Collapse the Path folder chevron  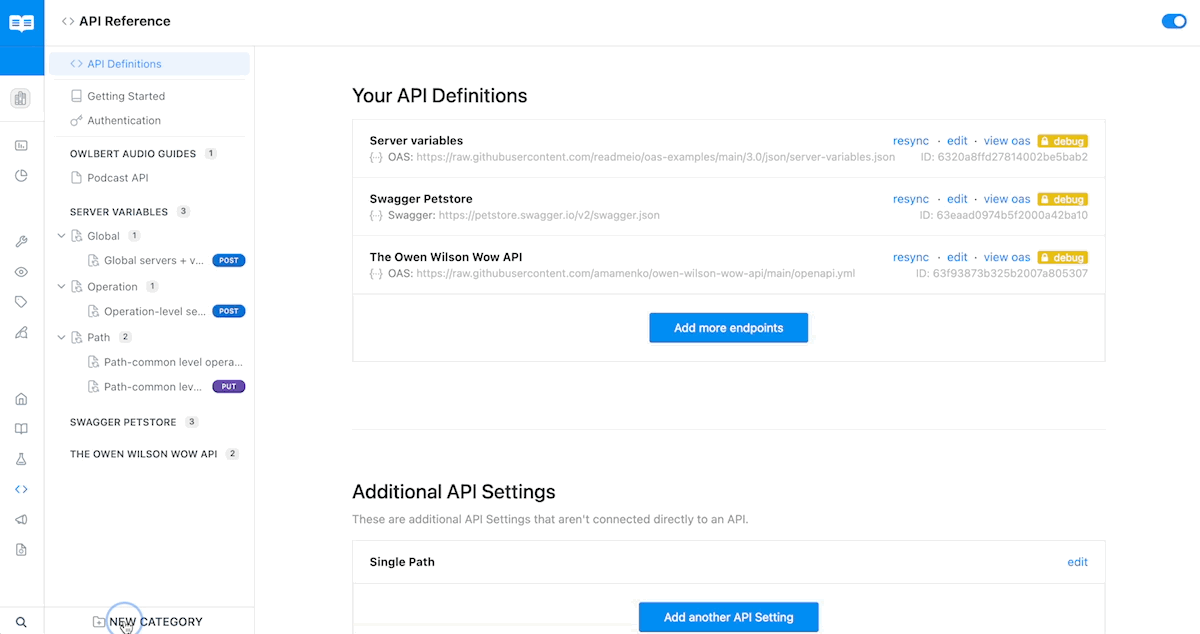(x=61, y=337)
